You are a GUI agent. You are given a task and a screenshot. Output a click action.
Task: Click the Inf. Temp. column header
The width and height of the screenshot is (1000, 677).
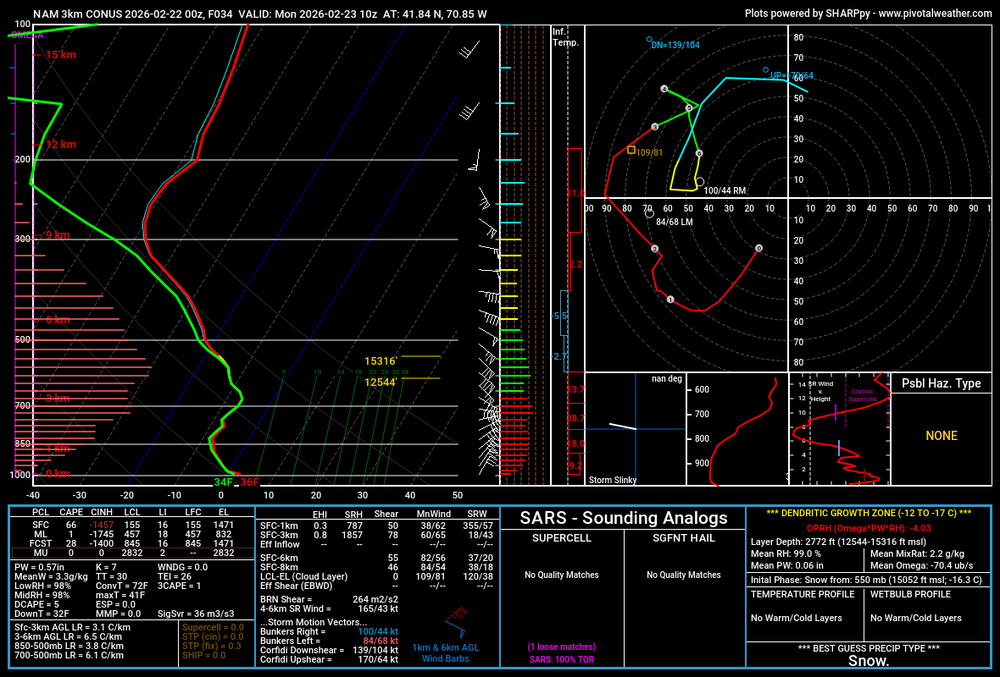565,37
